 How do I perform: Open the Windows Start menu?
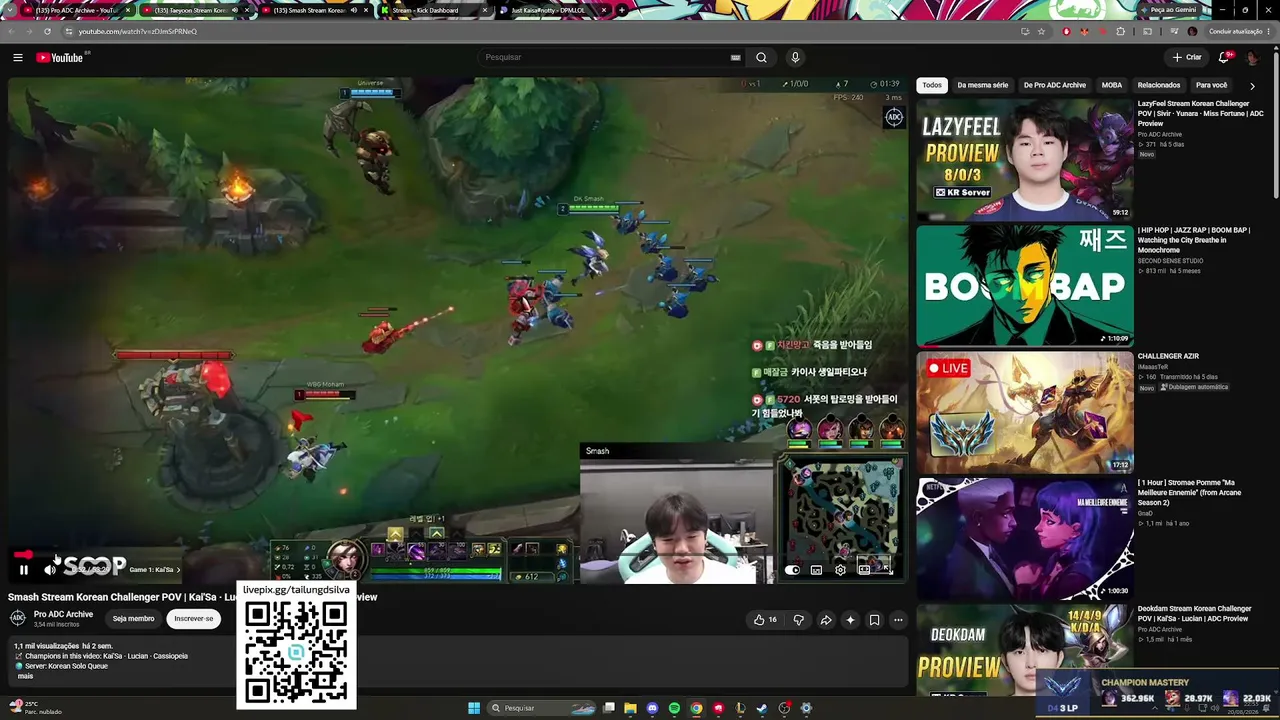[x=474, y=708]
